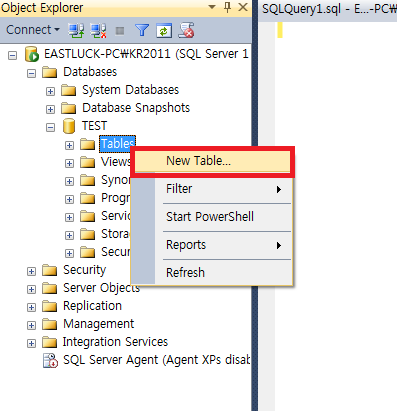Switch to the SQLQuery1.sql tab
The image size is (397, 411).
[x=328, y=9]
